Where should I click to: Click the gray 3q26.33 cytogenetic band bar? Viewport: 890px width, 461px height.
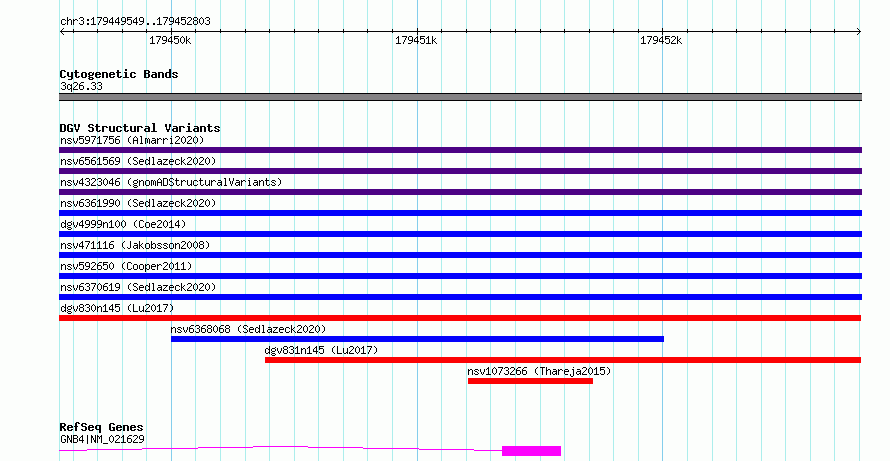[460, 97]
